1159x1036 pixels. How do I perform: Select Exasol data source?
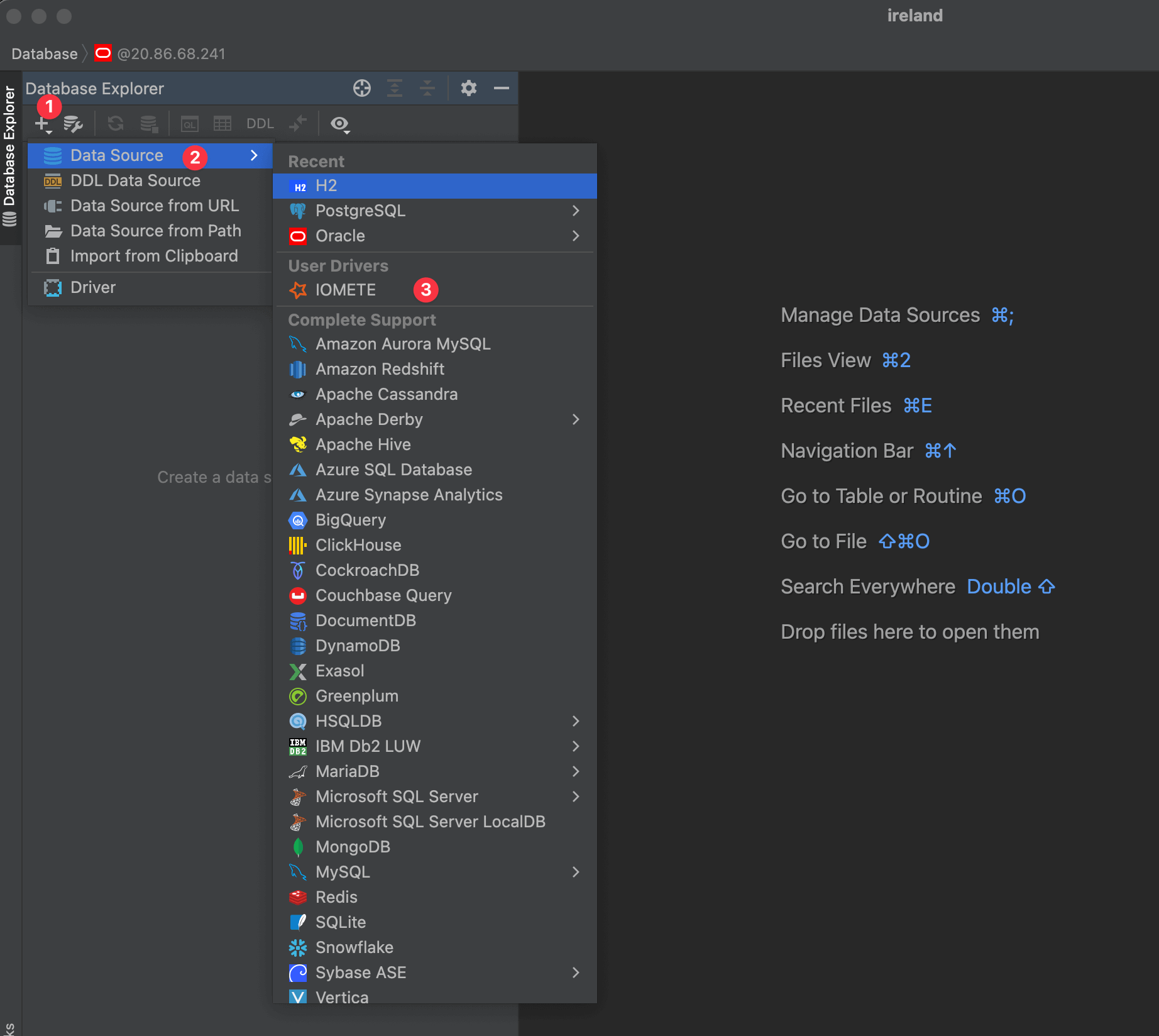[x=435, y=671]
